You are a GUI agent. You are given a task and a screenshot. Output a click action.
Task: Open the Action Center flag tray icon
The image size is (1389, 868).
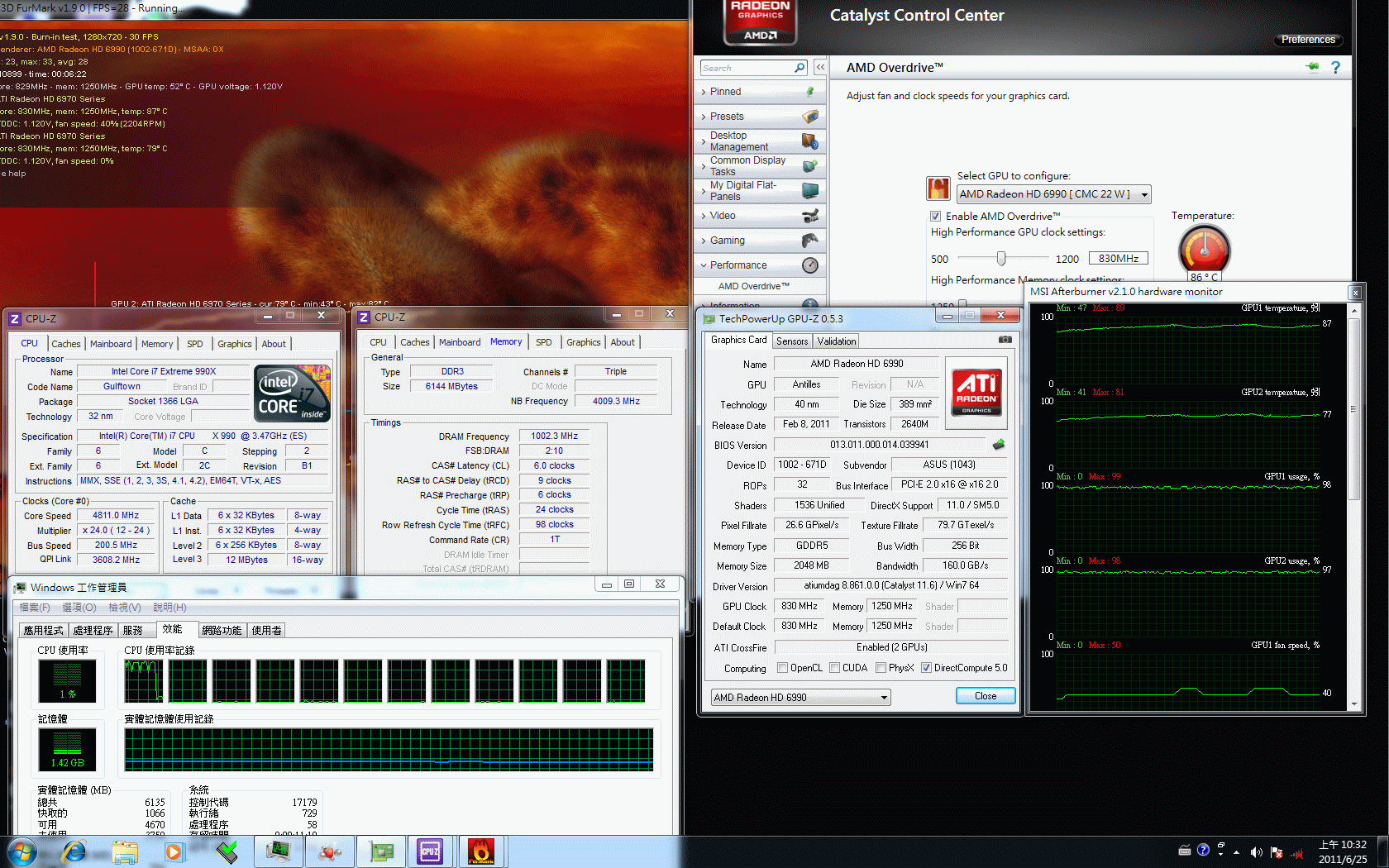point(1277,852)
